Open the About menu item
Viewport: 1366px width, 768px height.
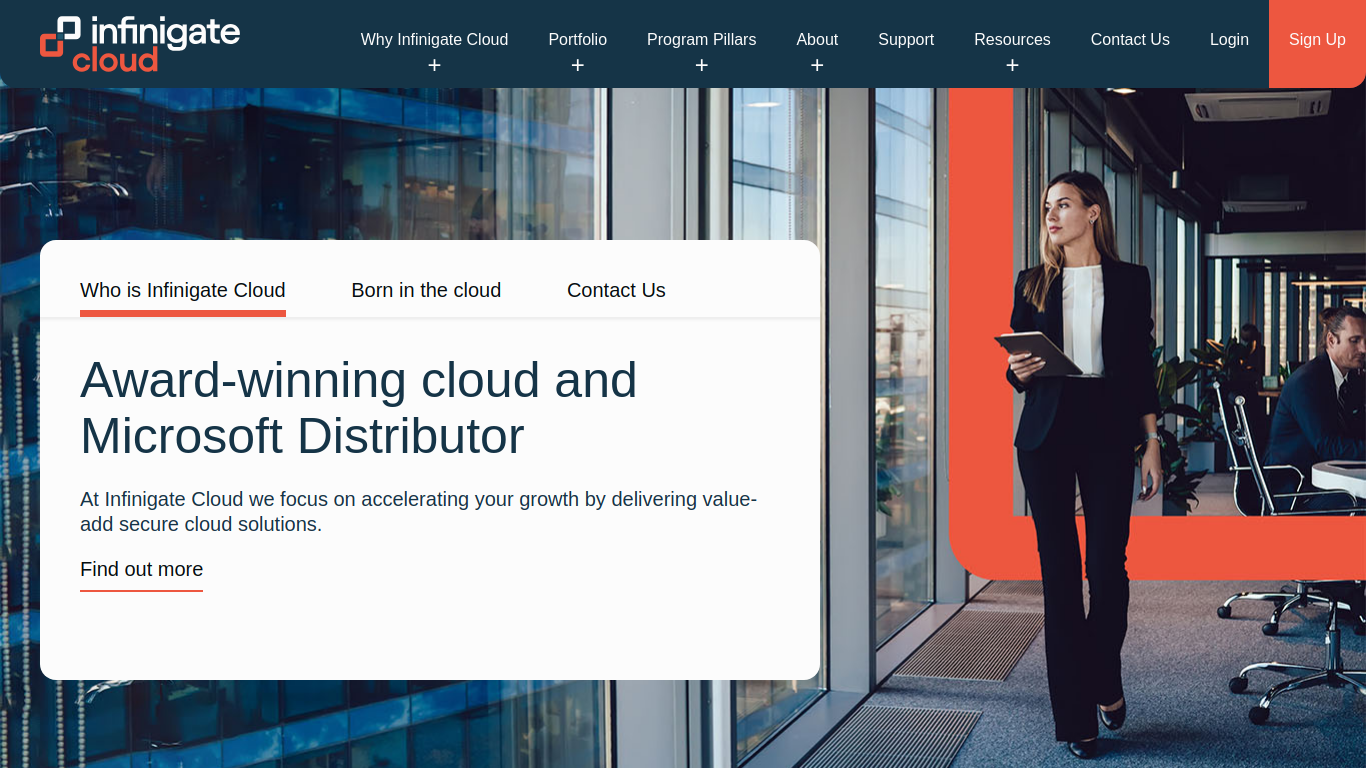817,40
